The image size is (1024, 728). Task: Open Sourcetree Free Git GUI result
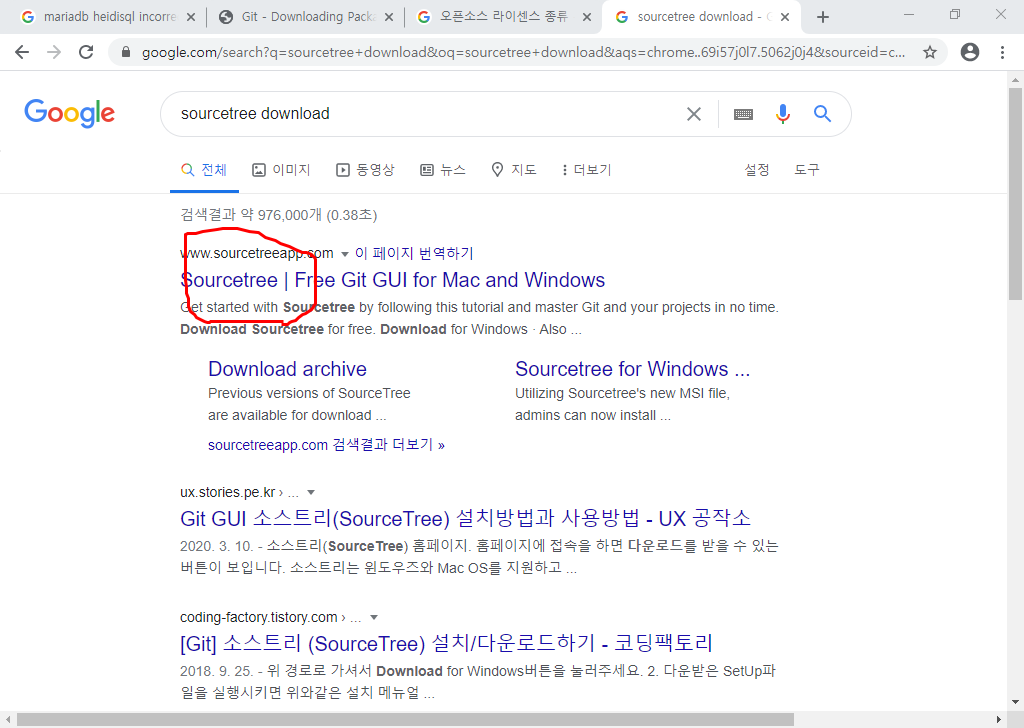tap(392, 280)
